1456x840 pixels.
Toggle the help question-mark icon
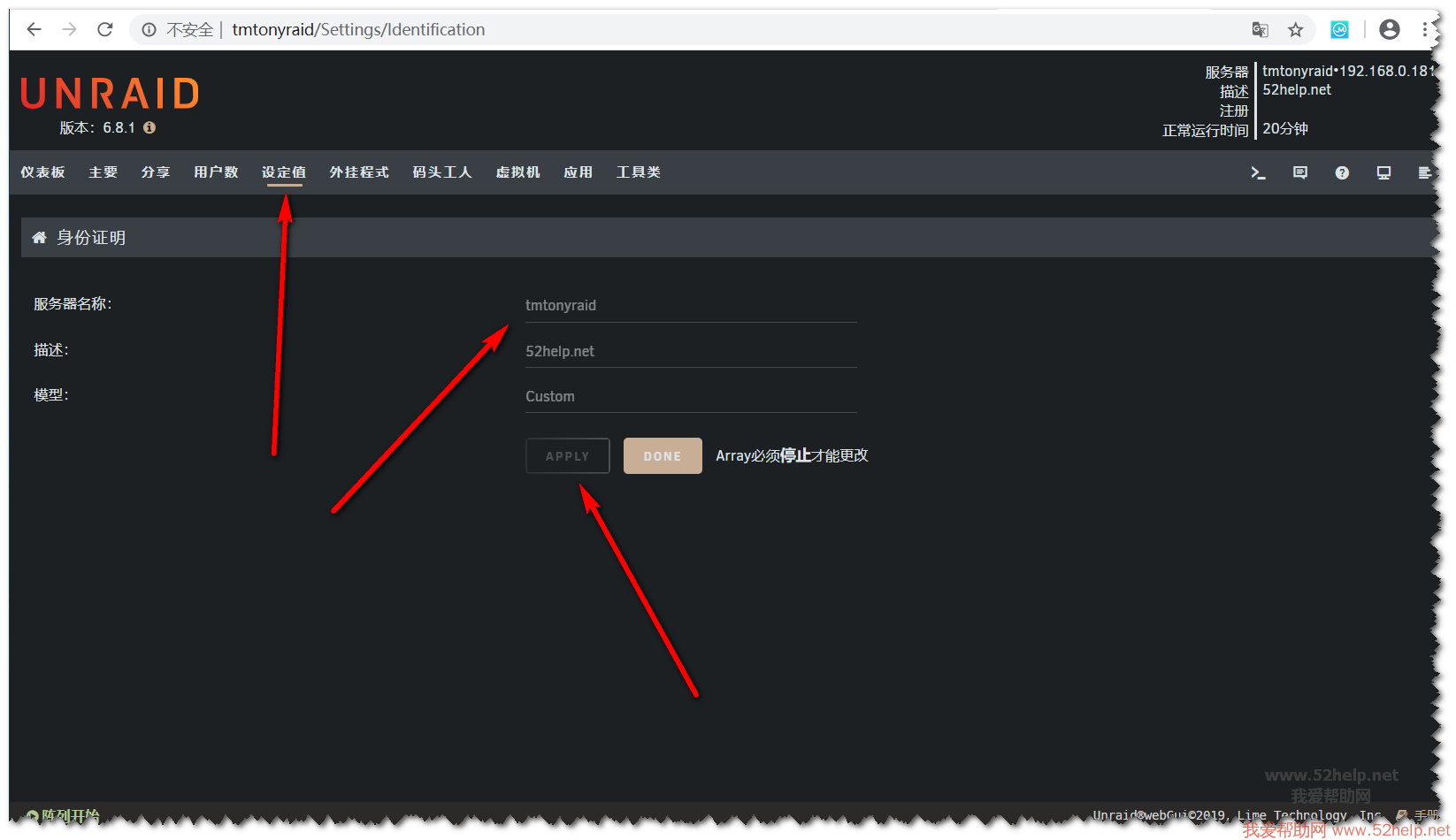[1342, 173]
